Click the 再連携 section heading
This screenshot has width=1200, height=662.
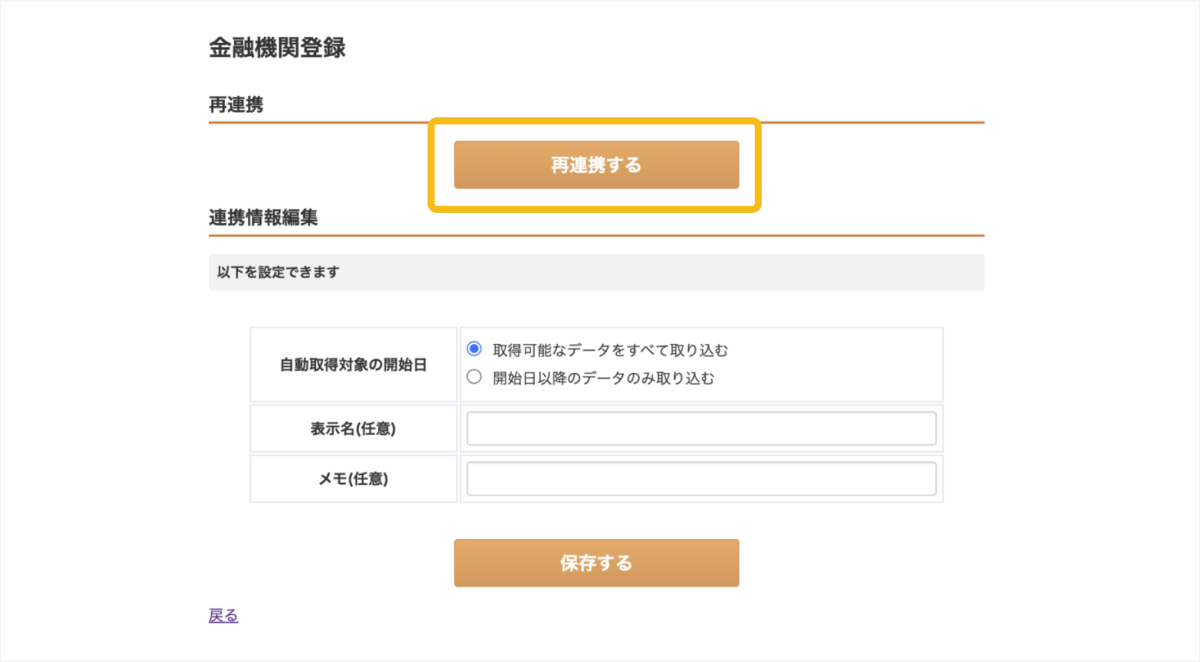coord(236,104)
